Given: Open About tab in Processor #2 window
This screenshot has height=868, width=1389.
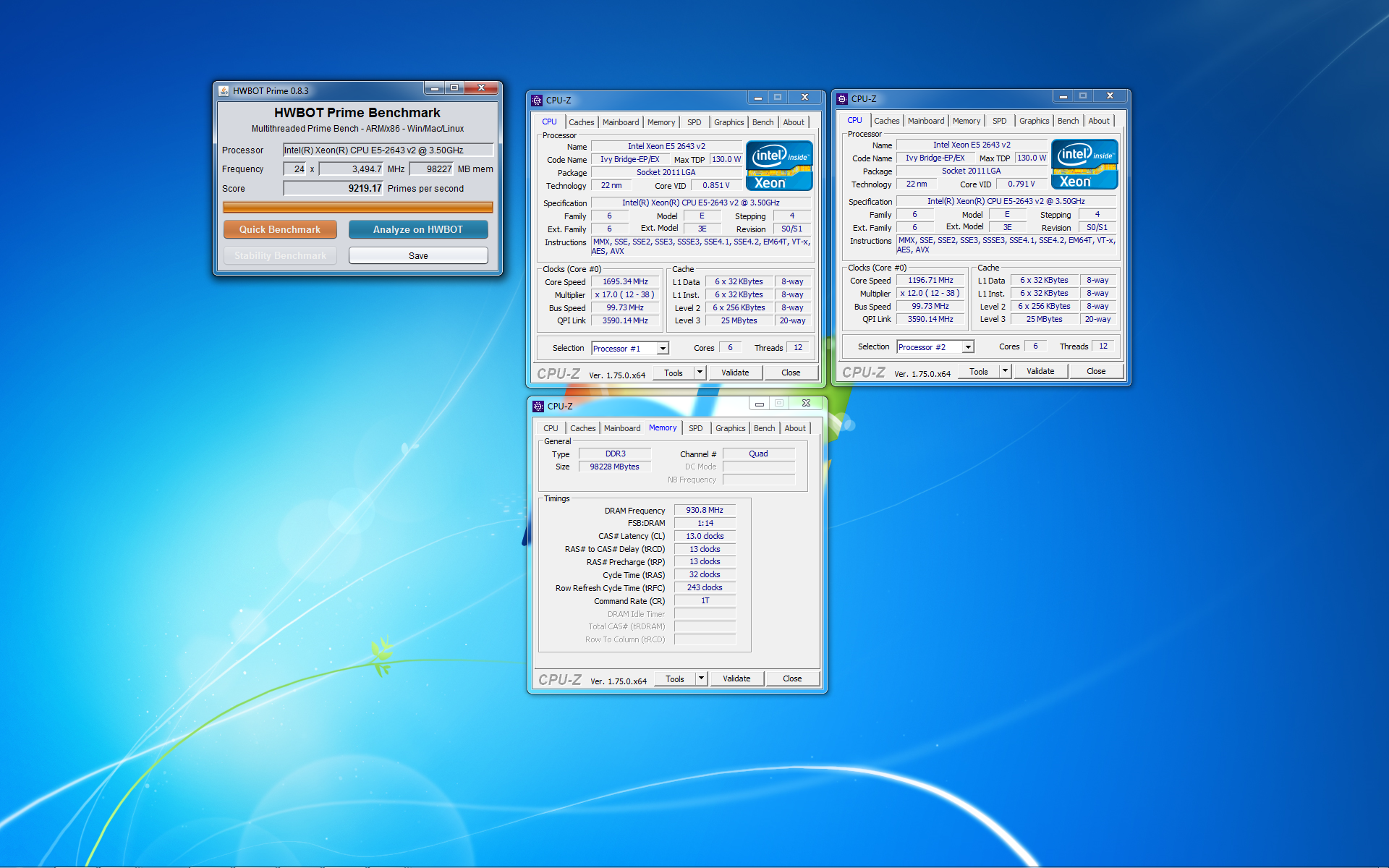Looking at the screenshot, I should click(x=1099, y=121).
